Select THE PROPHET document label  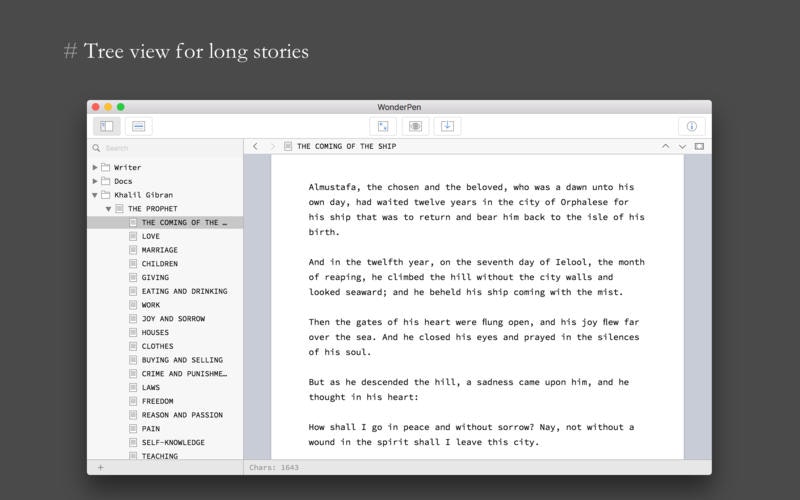point(153,209)
